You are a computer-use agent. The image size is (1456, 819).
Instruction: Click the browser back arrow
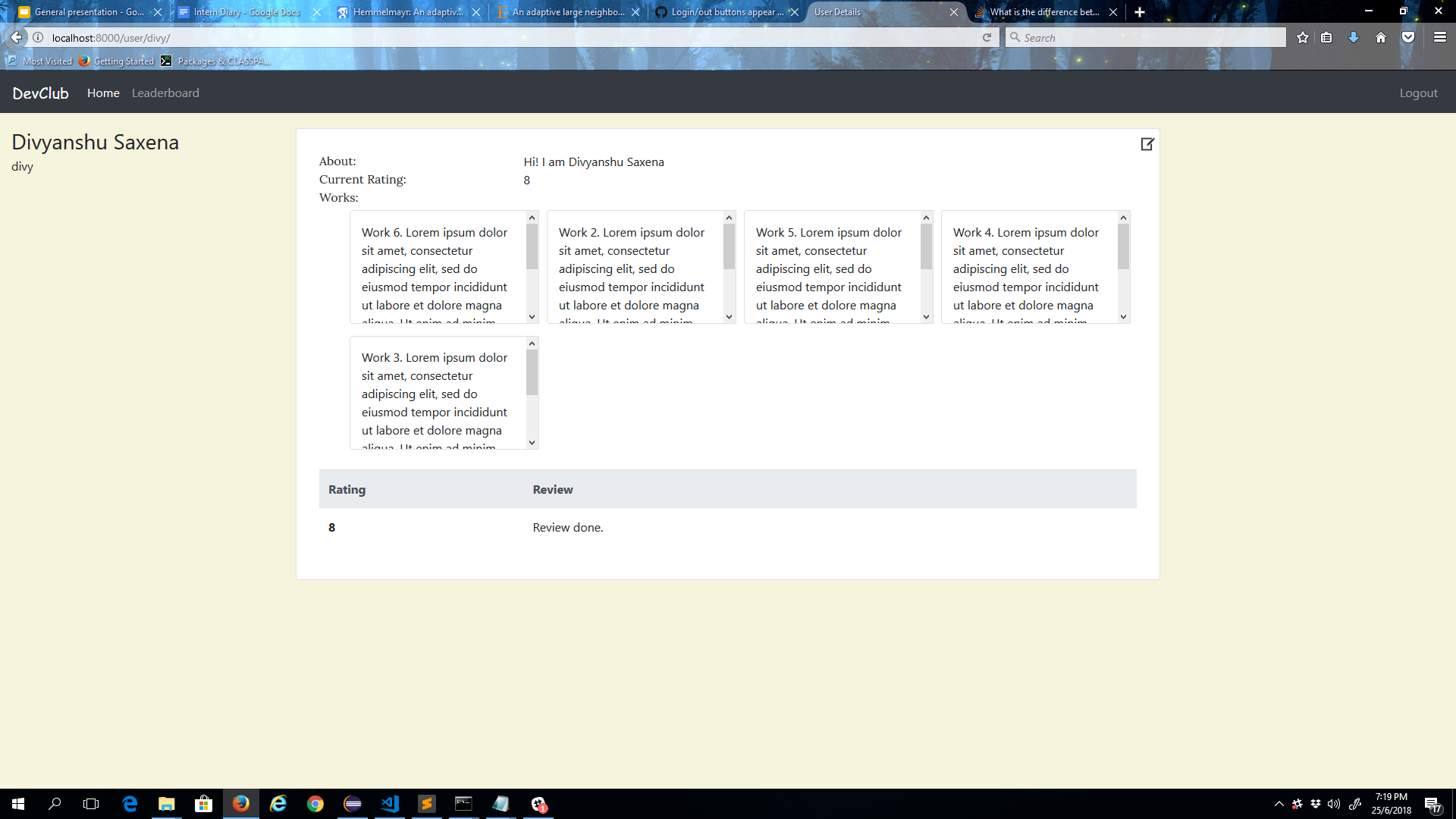tap(17, 38)
